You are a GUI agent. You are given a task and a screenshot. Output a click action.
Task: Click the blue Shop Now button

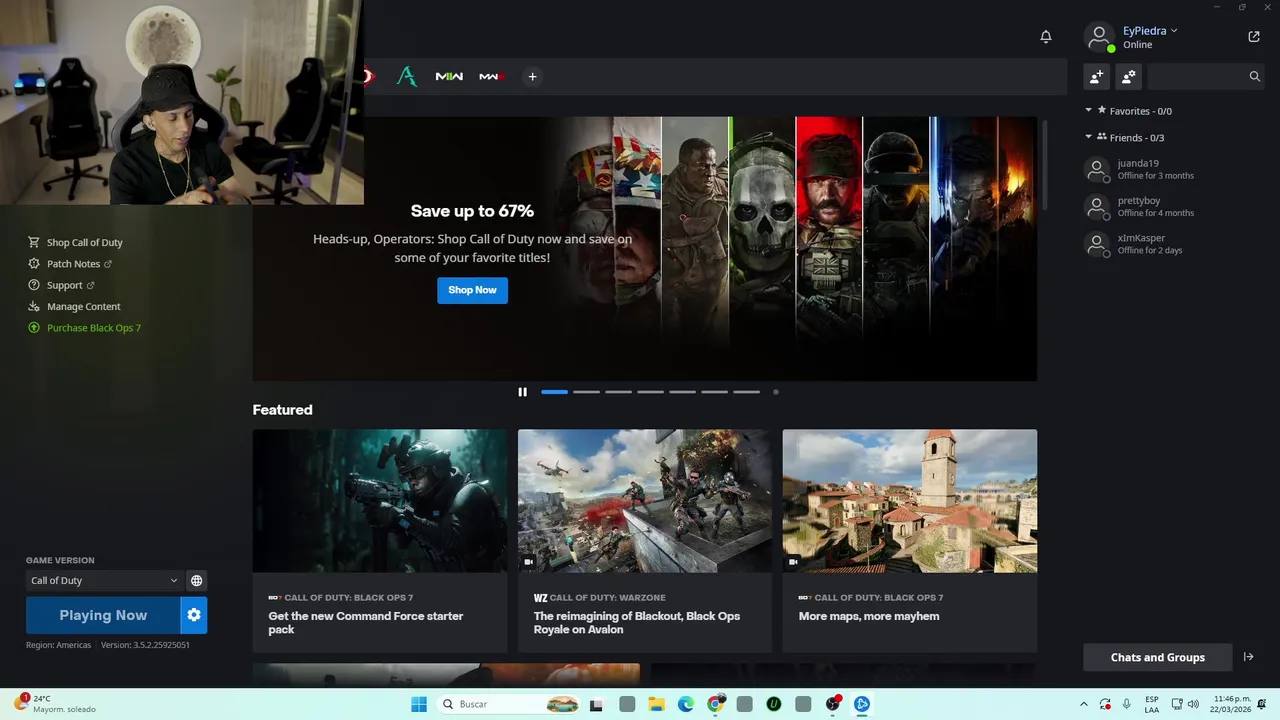472,290
